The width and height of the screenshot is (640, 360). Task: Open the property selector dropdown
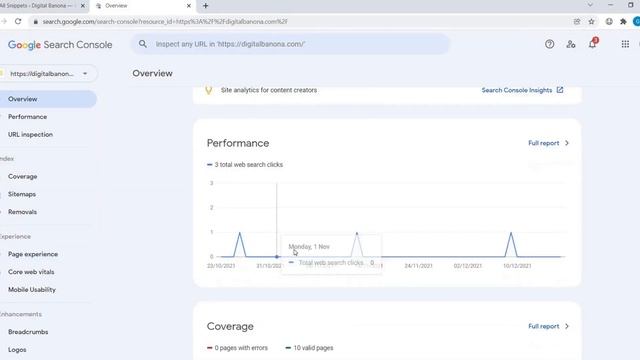48,73
